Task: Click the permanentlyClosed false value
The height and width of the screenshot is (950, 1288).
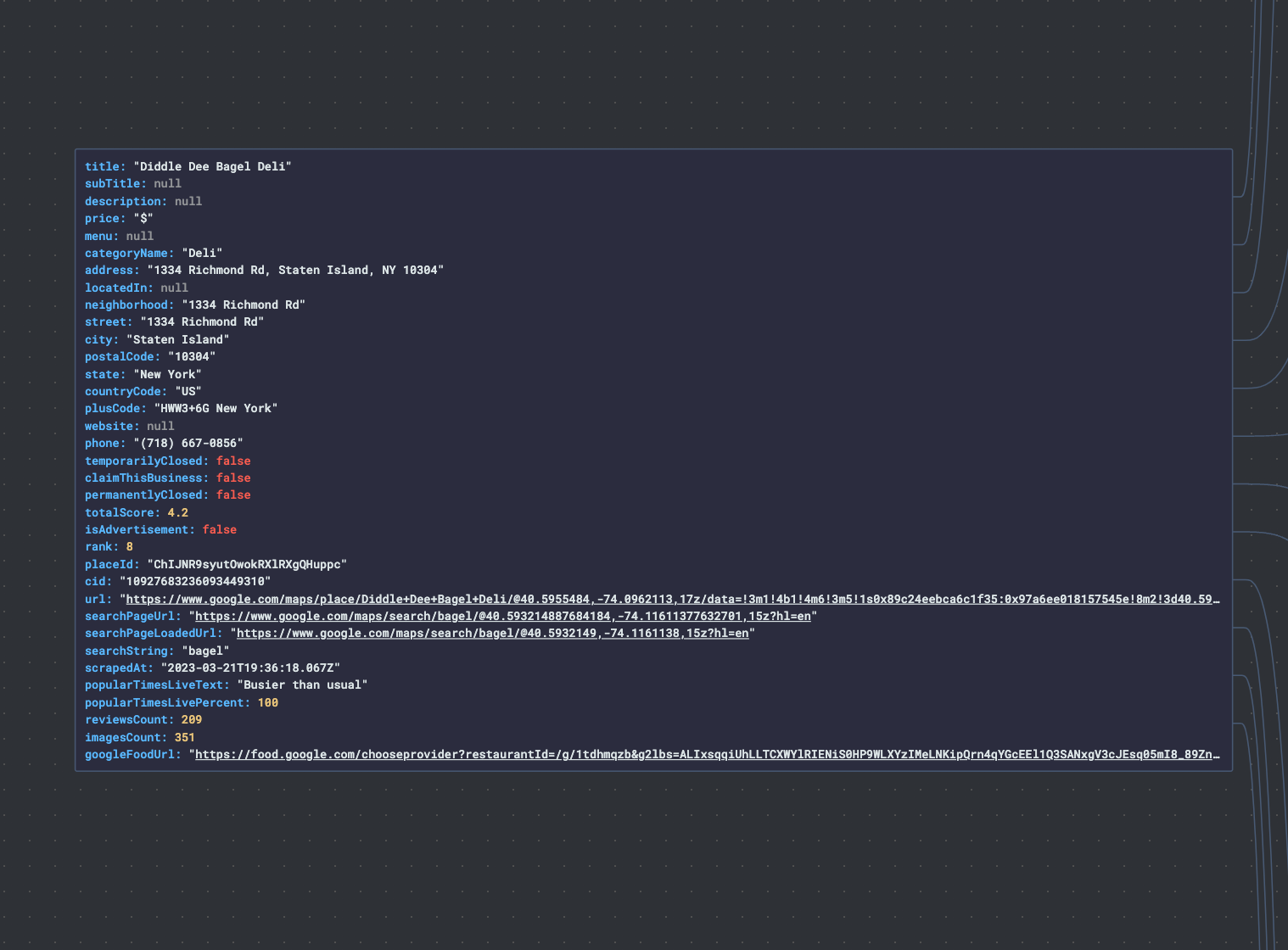Action: pos(233,495)
